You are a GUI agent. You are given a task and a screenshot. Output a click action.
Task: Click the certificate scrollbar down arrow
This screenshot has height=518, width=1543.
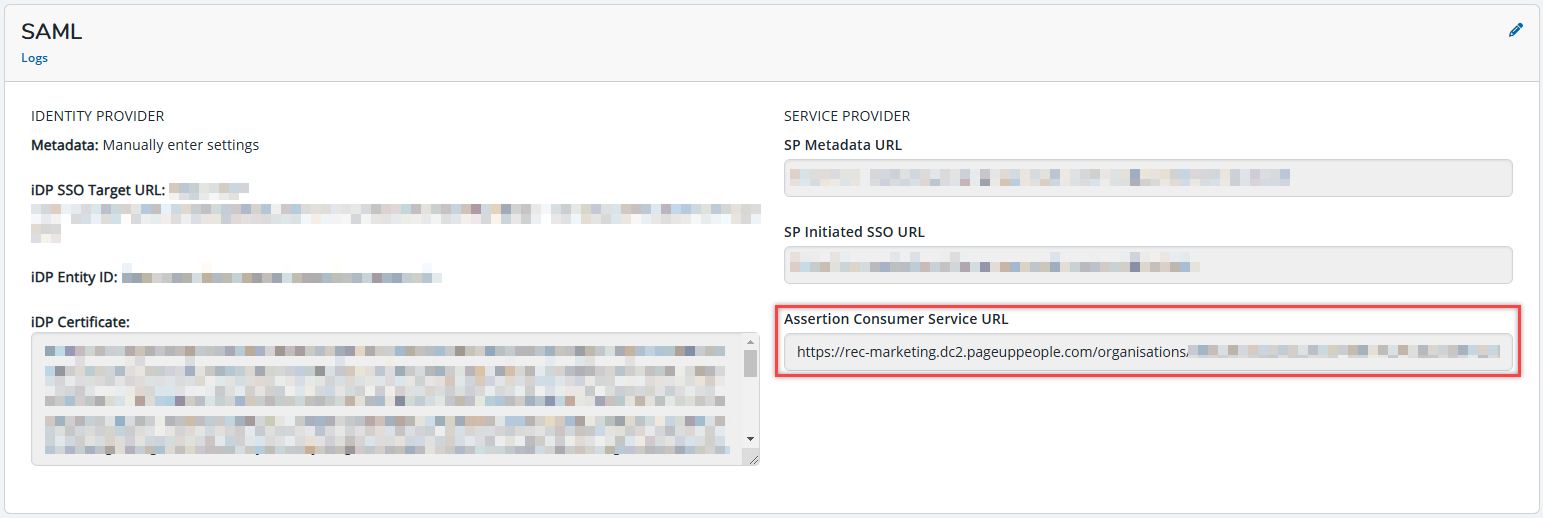pos(750,438)
